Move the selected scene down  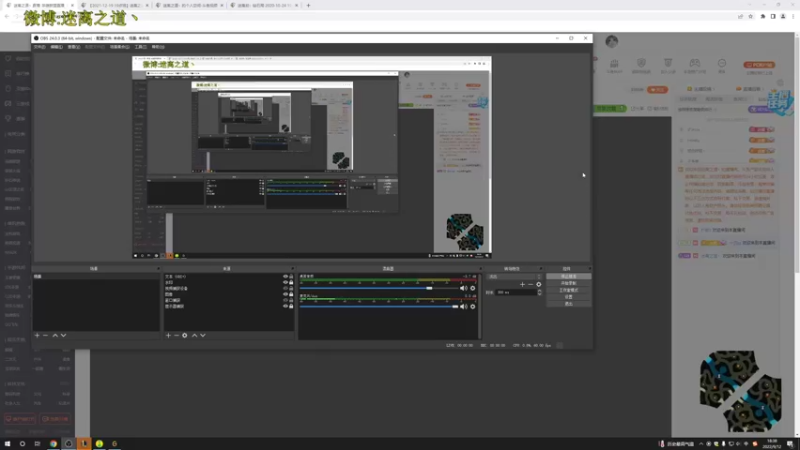[63, 335]
